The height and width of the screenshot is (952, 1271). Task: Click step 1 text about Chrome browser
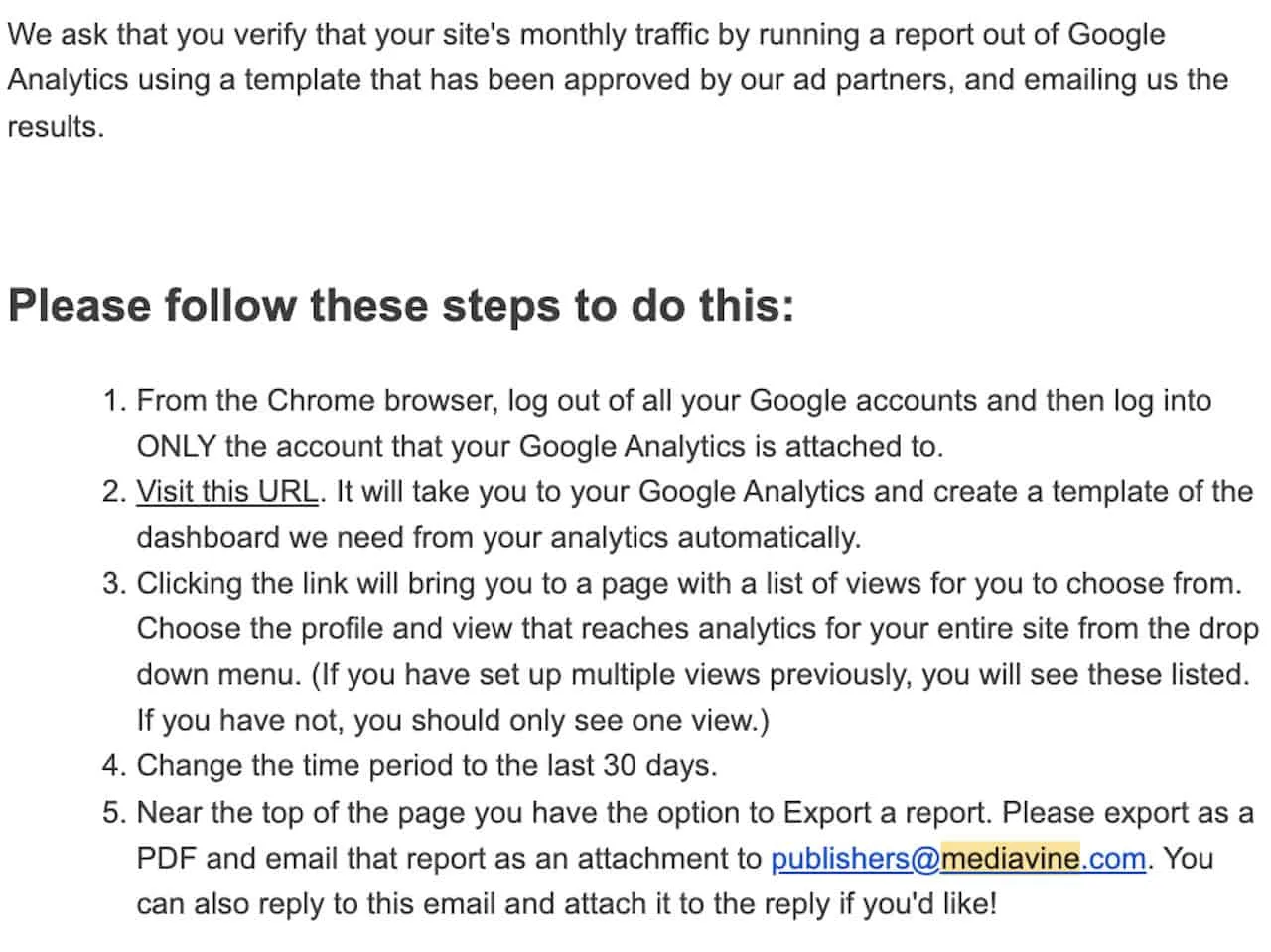[673, 401]
